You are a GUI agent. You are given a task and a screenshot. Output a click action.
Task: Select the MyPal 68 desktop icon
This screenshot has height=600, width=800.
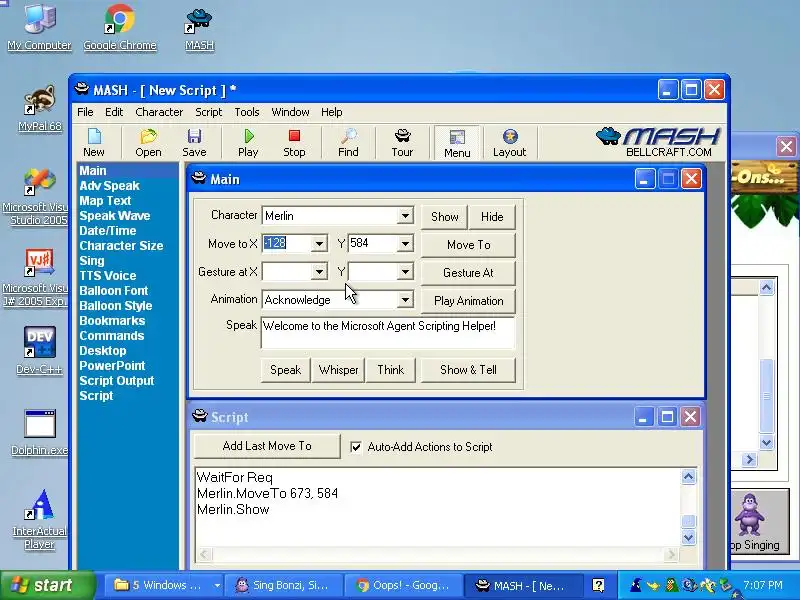pyautogui.click(x=40, y=108)
